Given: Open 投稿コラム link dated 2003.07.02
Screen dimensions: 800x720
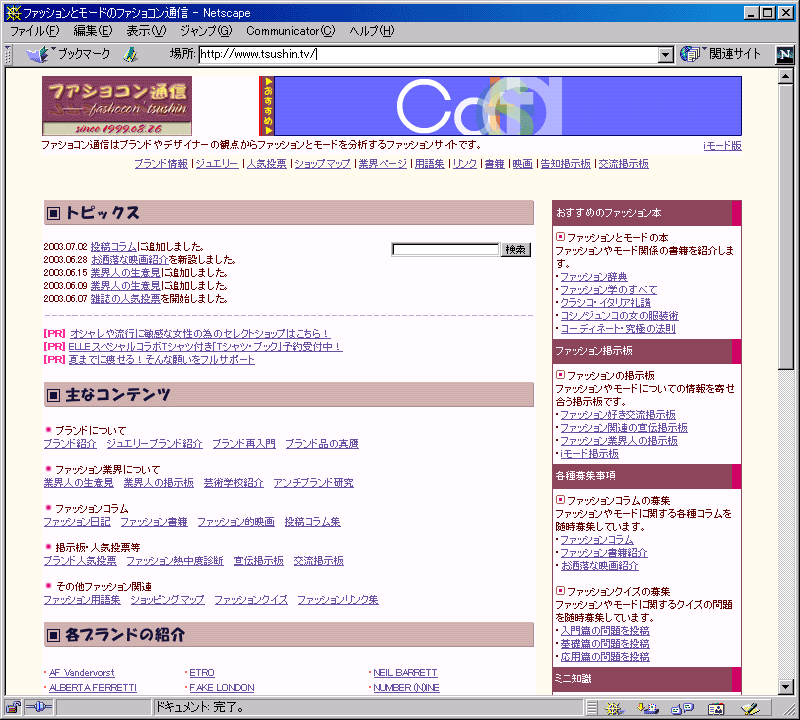Looking at the screenshot, I should [x=114, y=246].
